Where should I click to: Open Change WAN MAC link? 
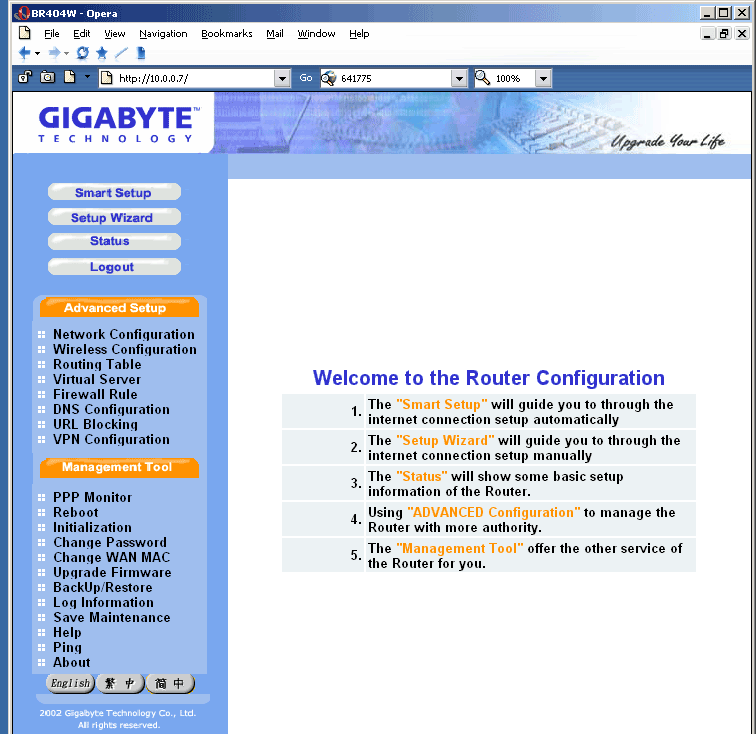pos(111,557)
